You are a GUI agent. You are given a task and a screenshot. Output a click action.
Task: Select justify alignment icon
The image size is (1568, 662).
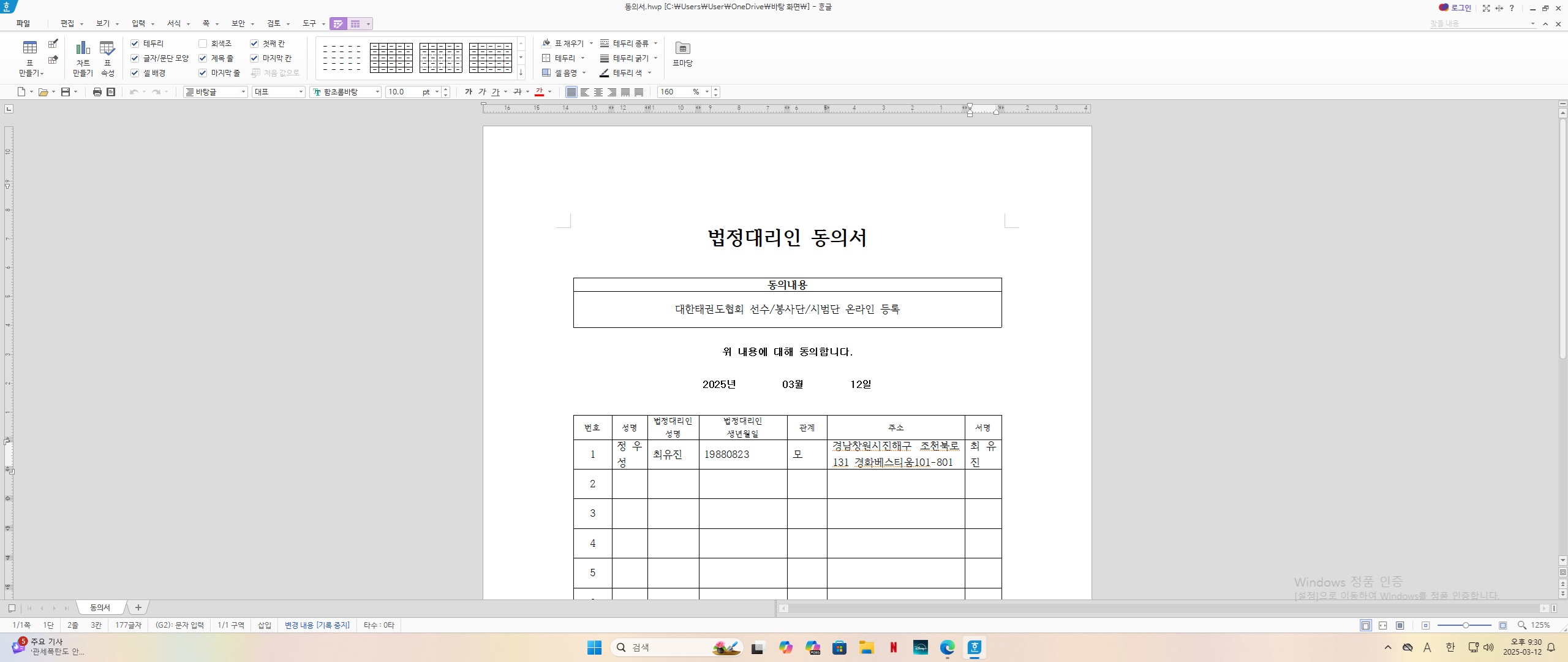pos(571,92)
